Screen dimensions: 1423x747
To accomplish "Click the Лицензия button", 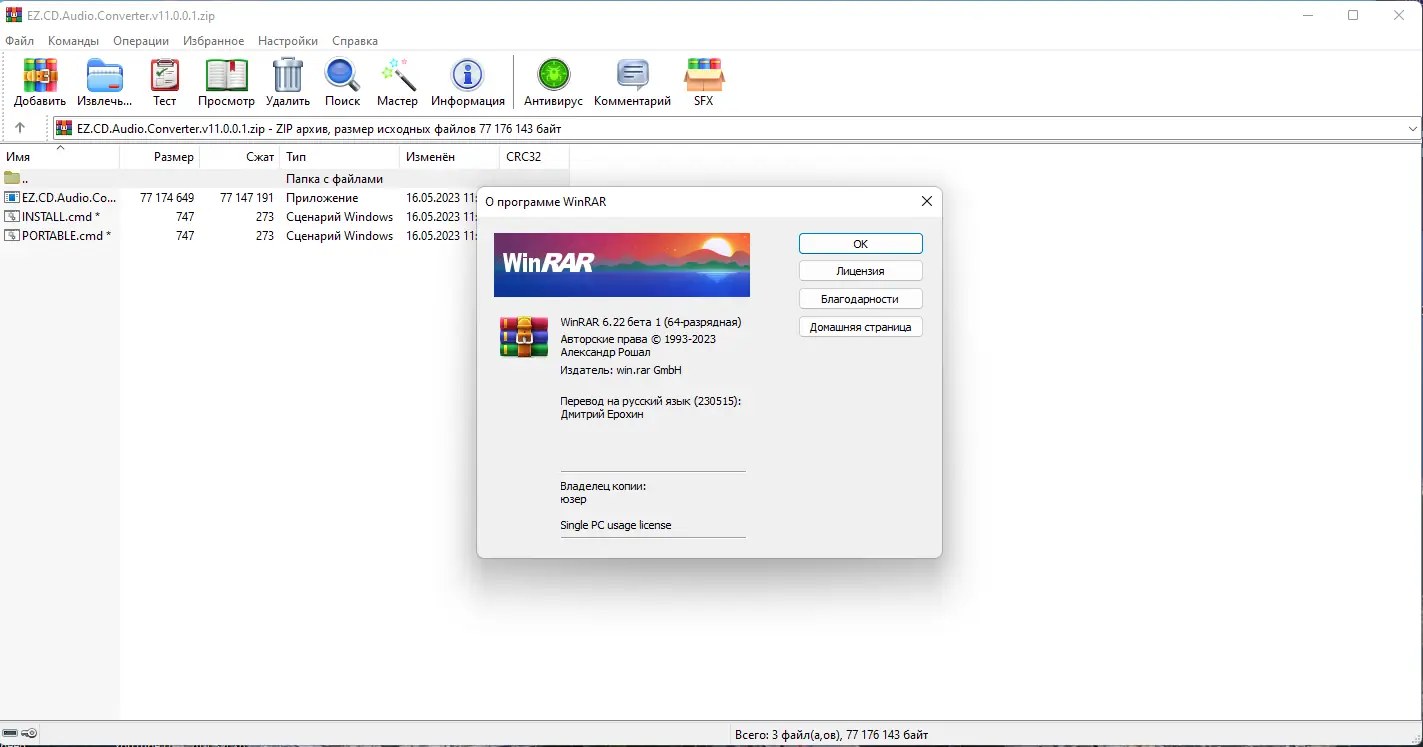I will tap(861, 271).
